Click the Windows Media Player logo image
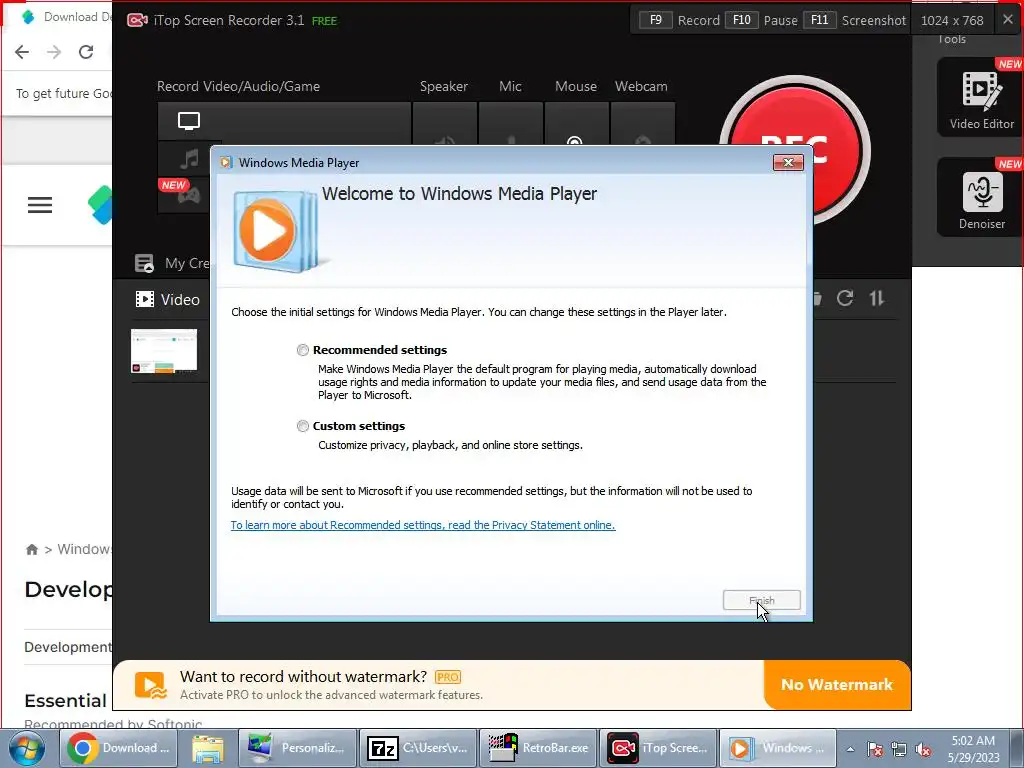The width and height of the screenshot is (1024, 768). point(277,231)
